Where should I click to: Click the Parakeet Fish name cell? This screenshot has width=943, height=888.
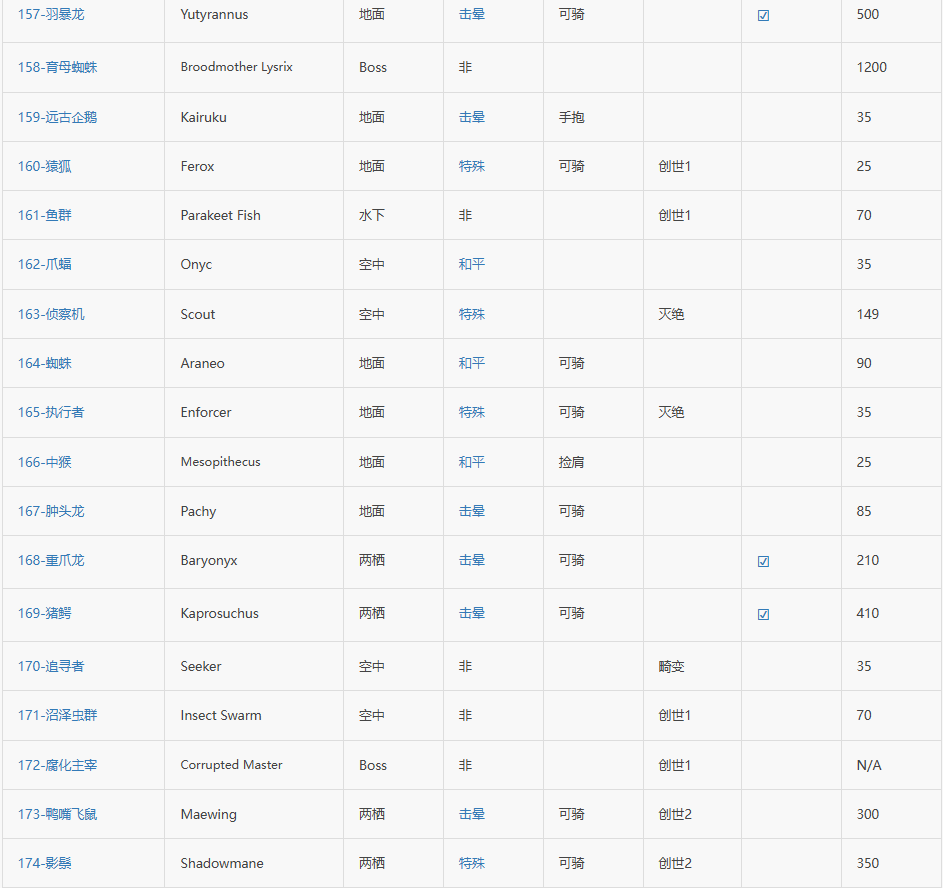tap(220, 215)
